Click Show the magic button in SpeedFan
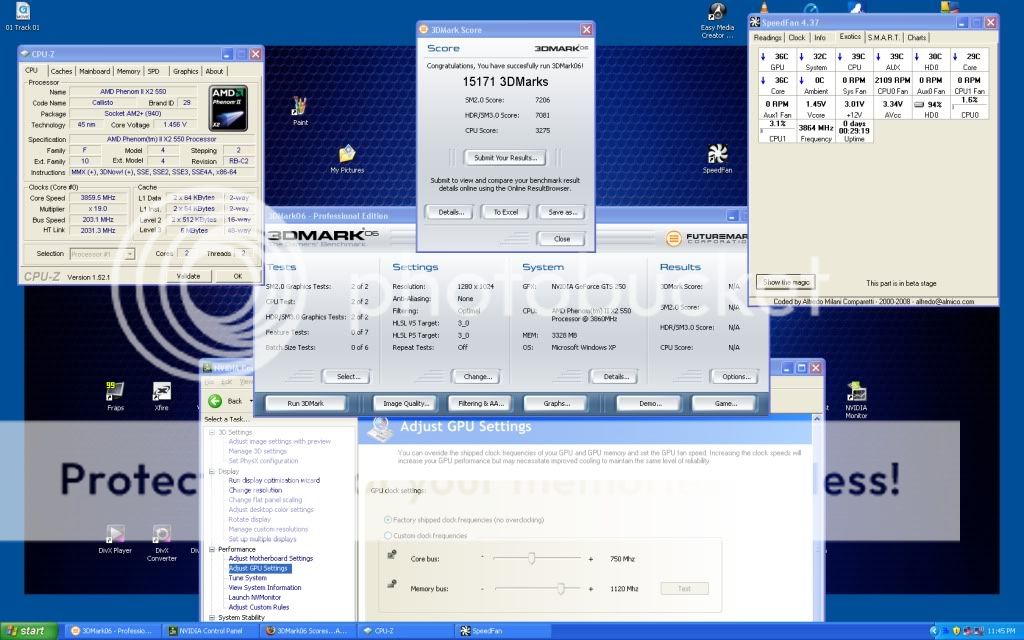Viewport: 1024px width, 640px height. point(786,283)
